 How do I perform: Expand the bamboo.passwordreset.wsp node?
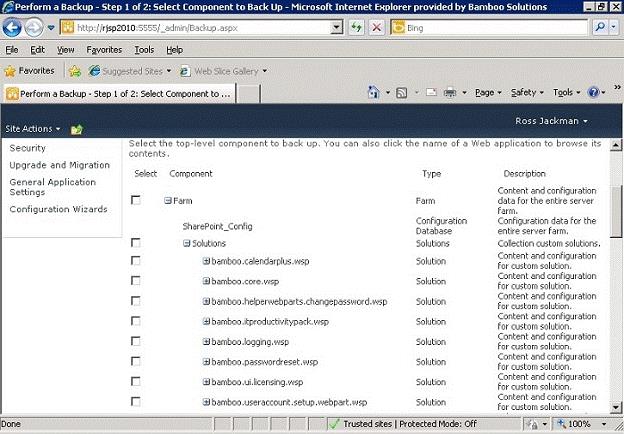click(206, 362)
